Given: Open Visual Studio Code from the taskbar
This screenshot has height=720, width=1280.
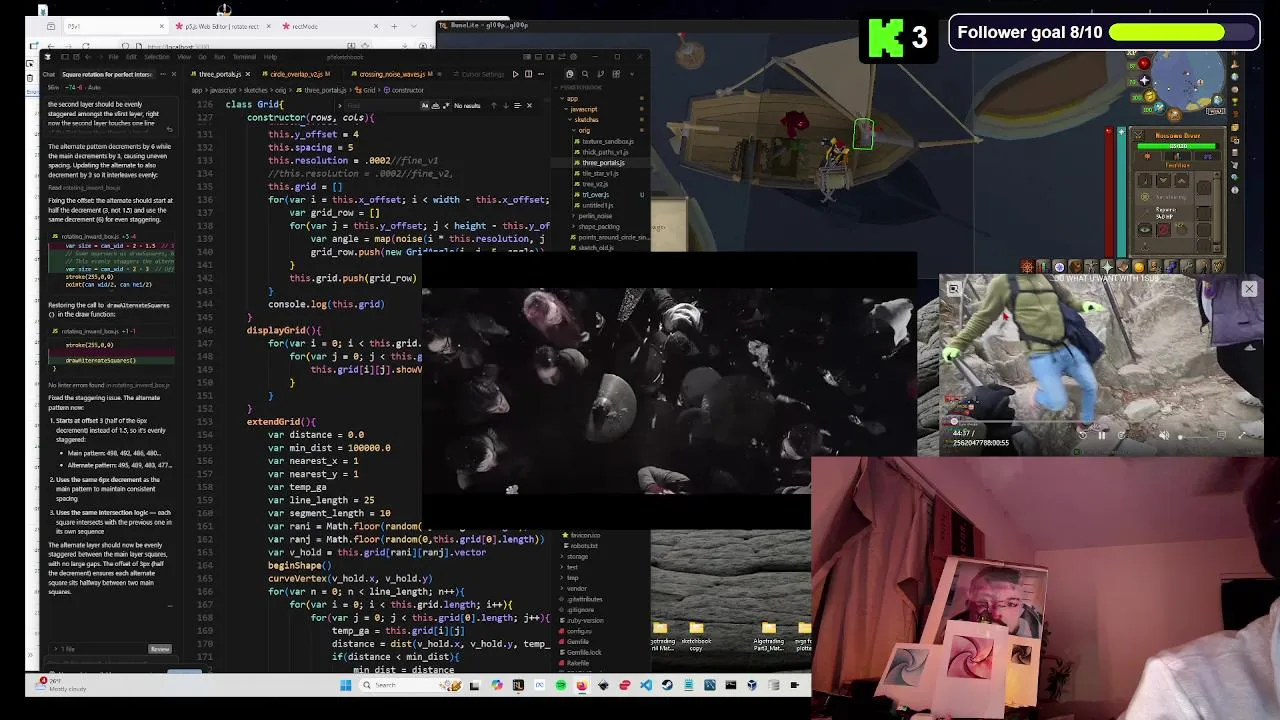Looking at the screenshot, I should tap(646, 685).
